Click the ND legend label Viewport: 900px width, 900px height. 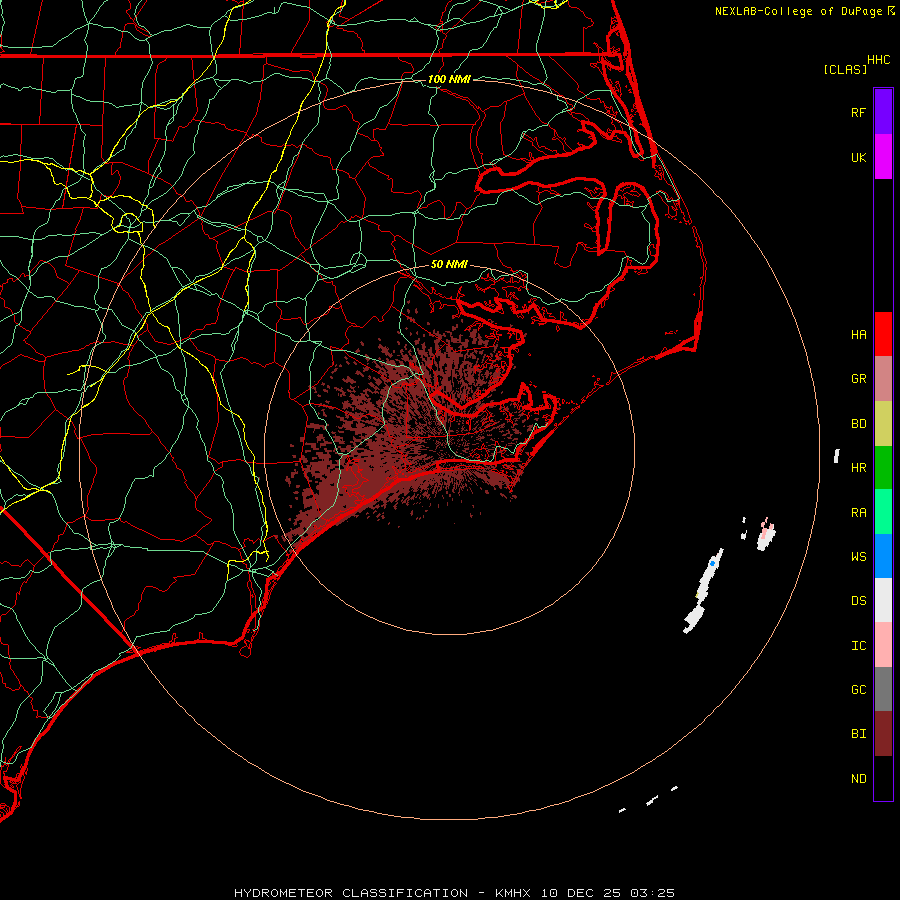[858, 779]
